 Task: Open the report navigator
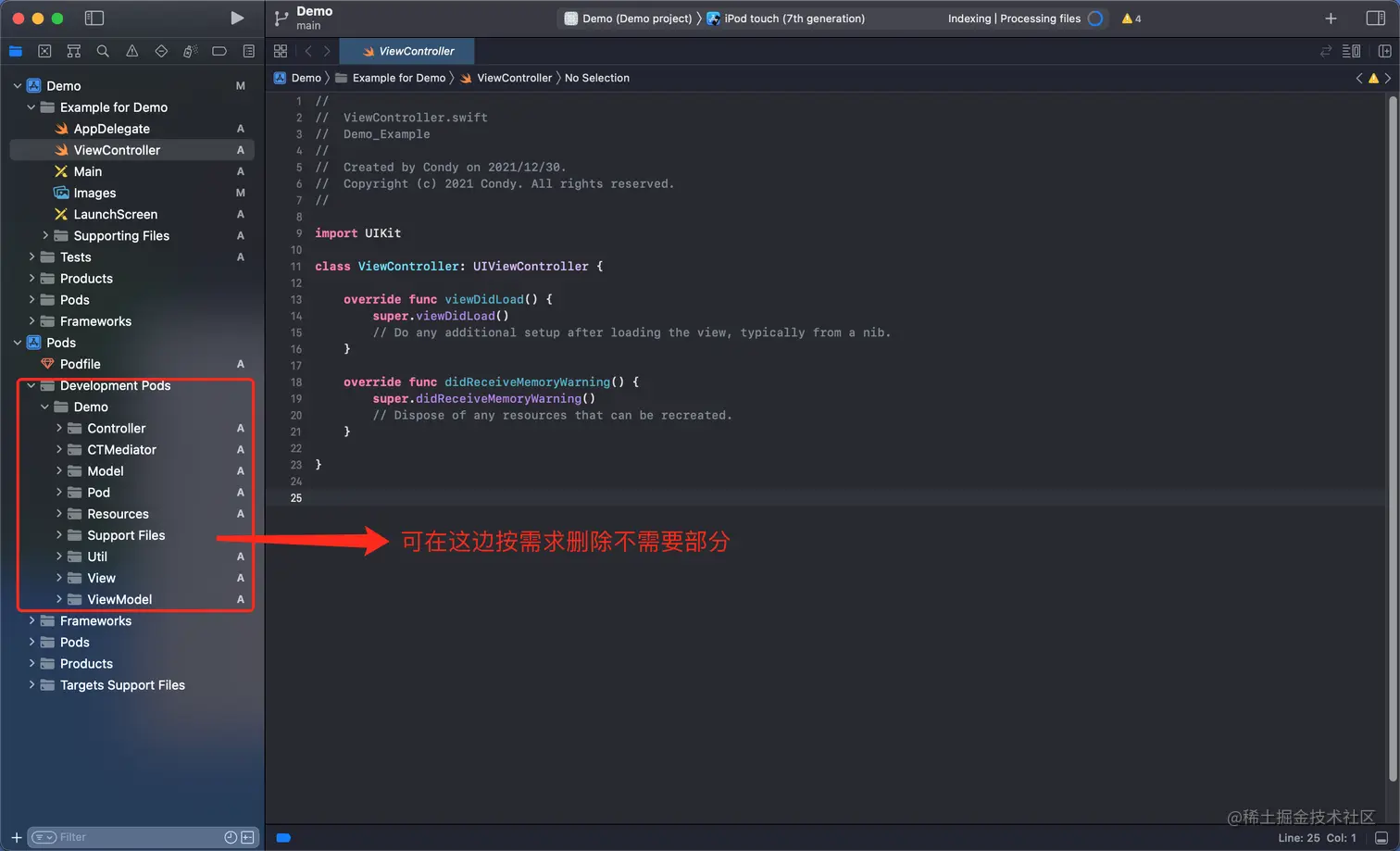[x=249, y=51]
